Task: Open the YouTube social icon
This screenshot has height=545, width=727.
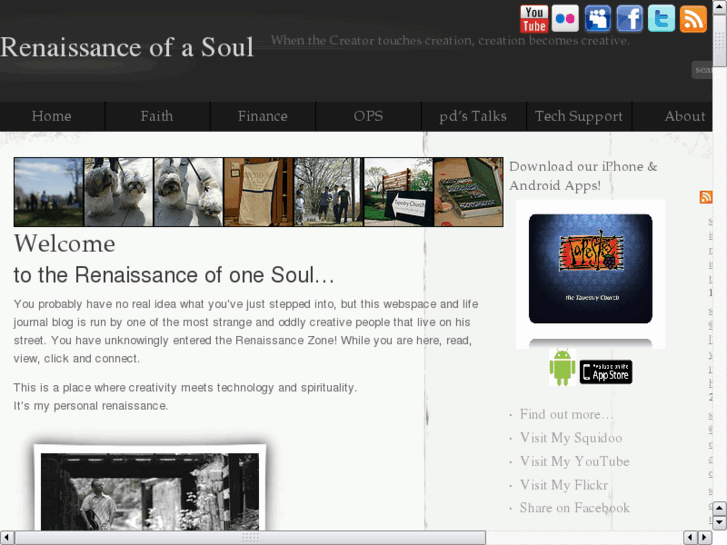Action: click(534, 19)
